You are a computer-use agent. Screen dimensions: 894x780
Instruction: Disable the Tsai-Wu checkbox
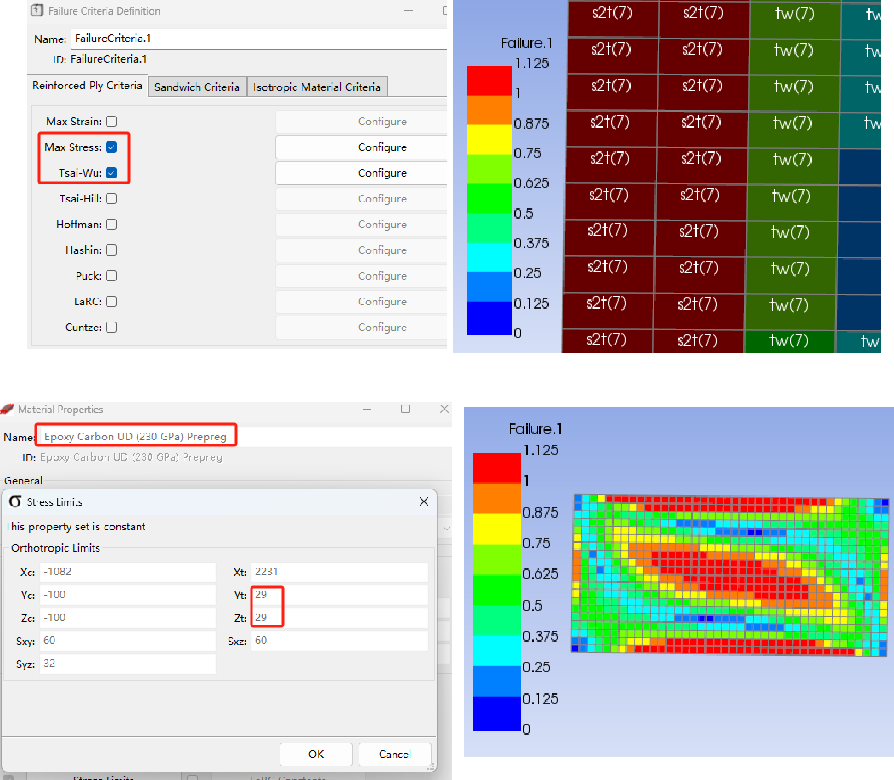[x=112, y=173]
